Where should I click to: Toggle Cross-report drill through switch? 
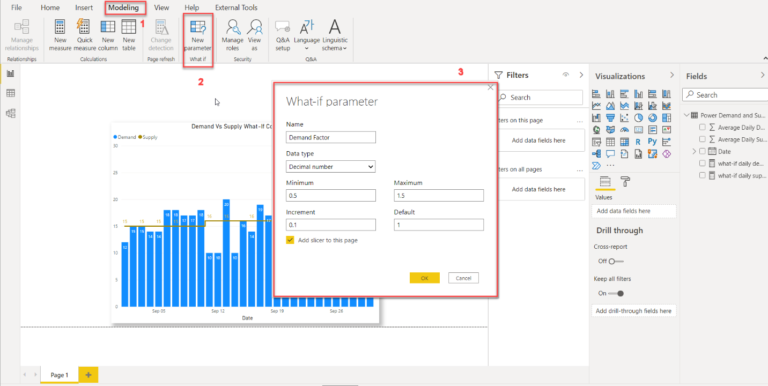[615, 261]
